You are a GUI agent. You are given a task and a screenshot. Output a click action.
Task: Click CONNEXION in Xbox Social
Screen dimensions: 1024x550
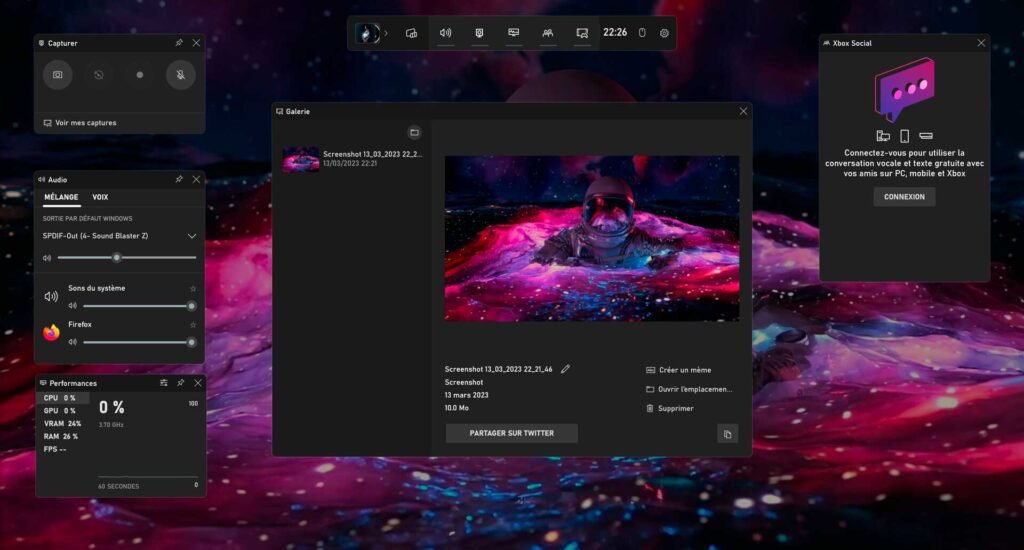coord(904,197)
